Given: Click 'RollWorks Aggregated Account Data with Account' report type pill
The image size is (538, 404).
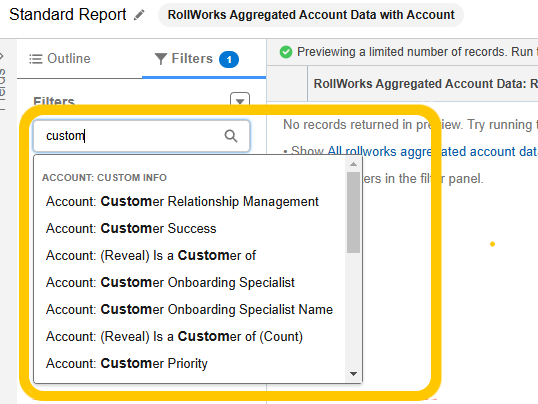Looking at the screenshot, I should [311, 15].
